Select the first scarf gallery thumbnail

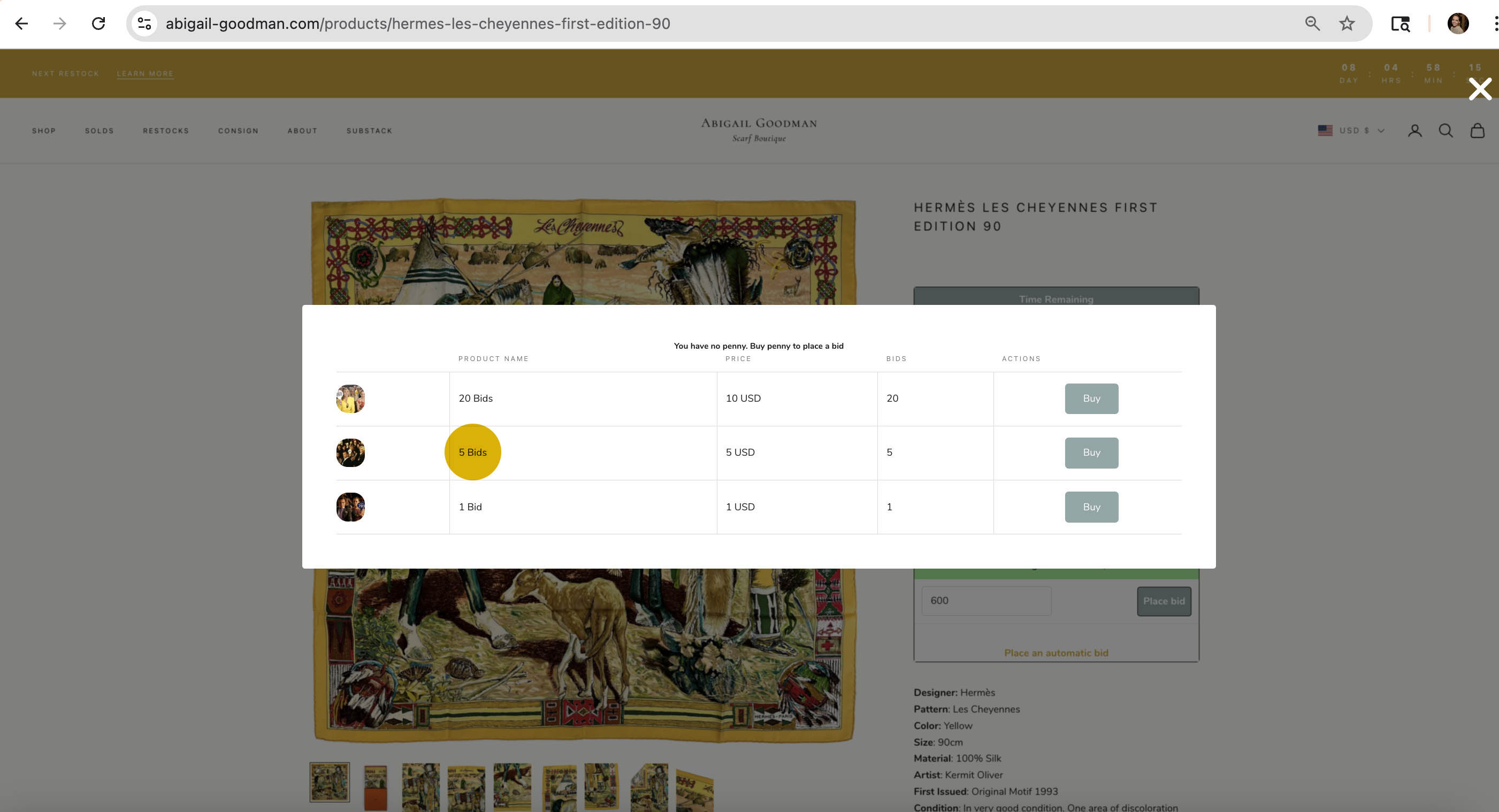pos(330,782)
